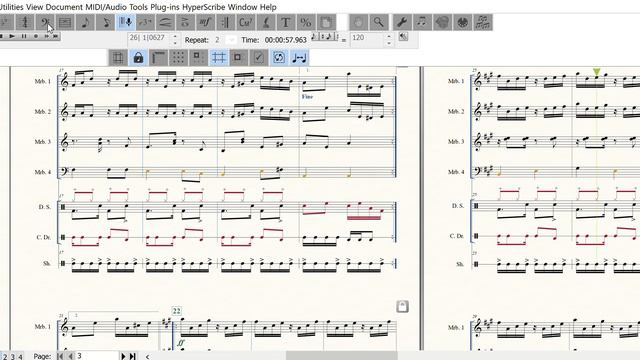This screenshot has height=360, width=640.
Task: Toggle the dotted grid layout toolbar icon
Action: pyautogui.click(x=178, y=58)
